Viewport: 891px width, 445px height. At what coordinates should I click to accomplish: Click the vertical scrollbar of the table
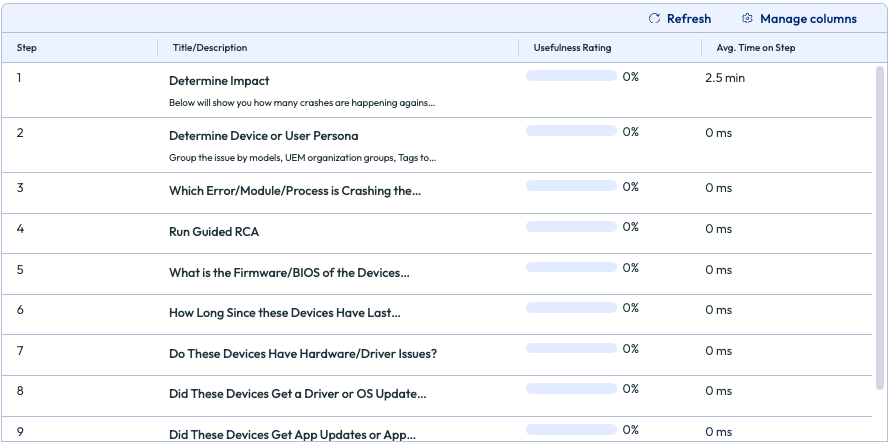click(880, 230)
